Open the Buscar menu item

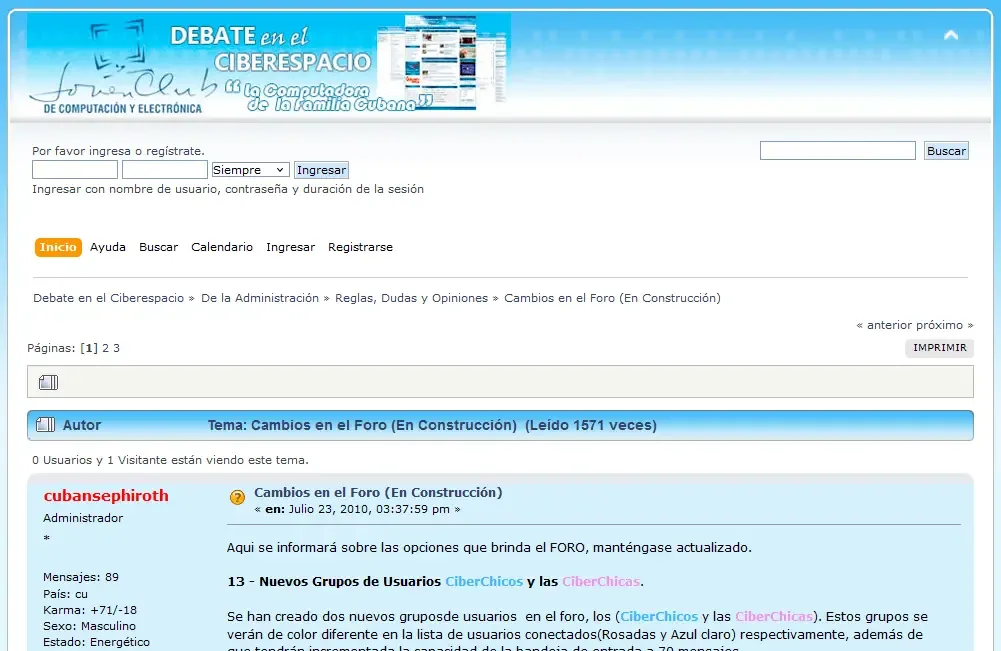pyautogui.click(x=158, y=247)
